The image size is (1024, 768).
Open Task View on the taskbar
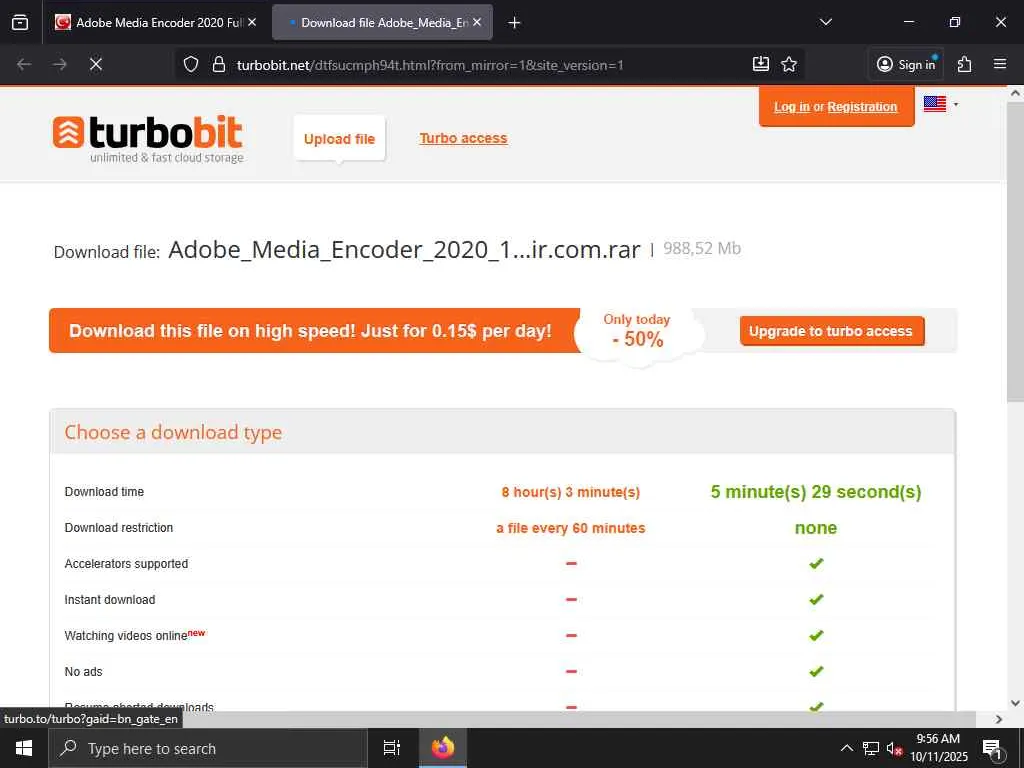tap(392, 748)
